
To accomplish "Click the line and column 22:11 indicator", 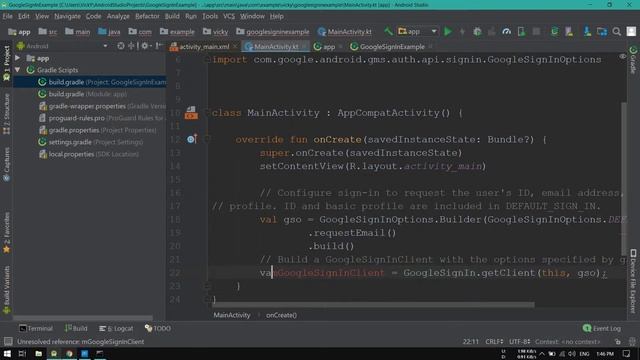I will pyautogui.click(x=470, y=342).
